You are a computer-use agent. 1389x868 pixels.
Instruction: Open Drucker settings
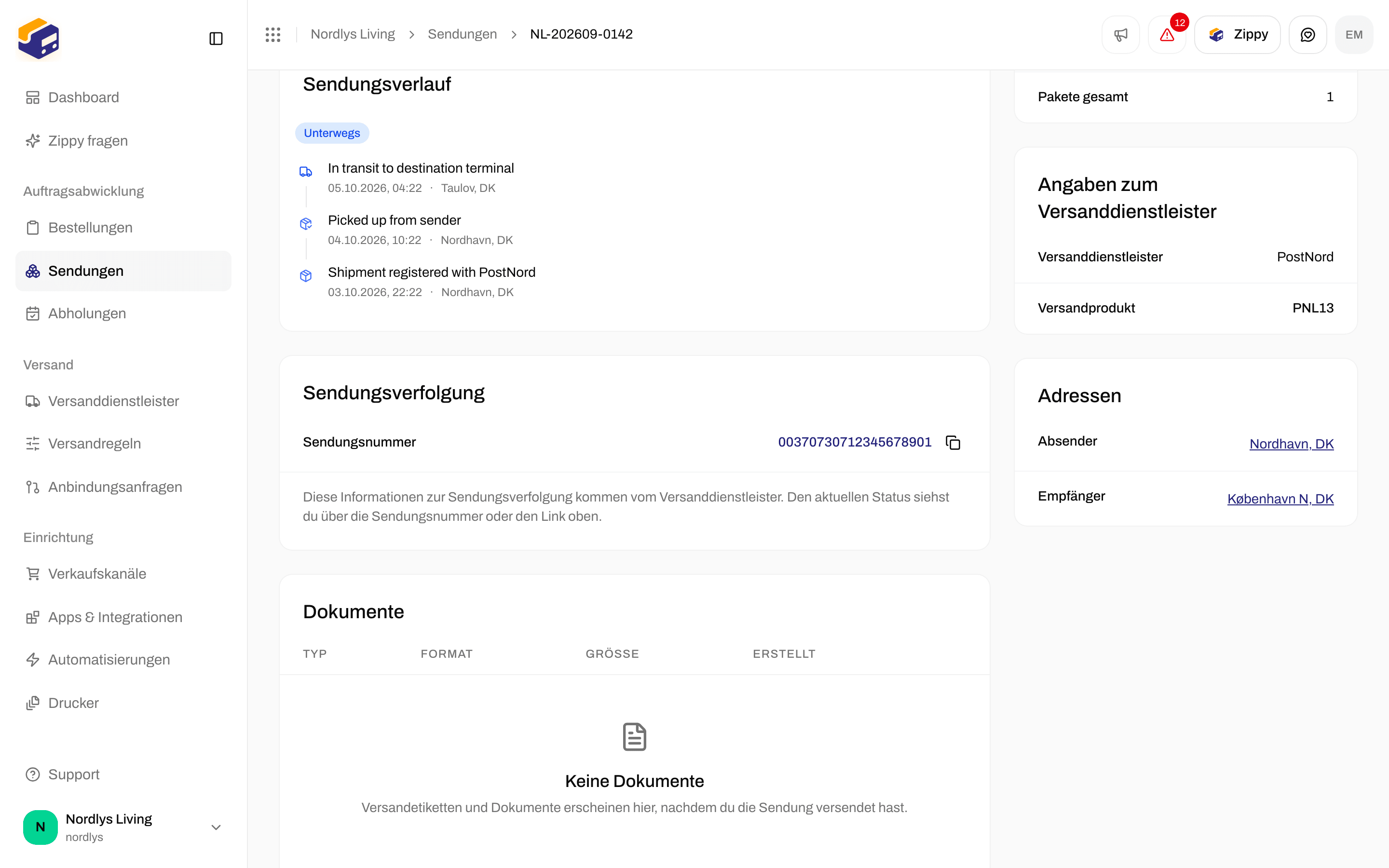123,703
